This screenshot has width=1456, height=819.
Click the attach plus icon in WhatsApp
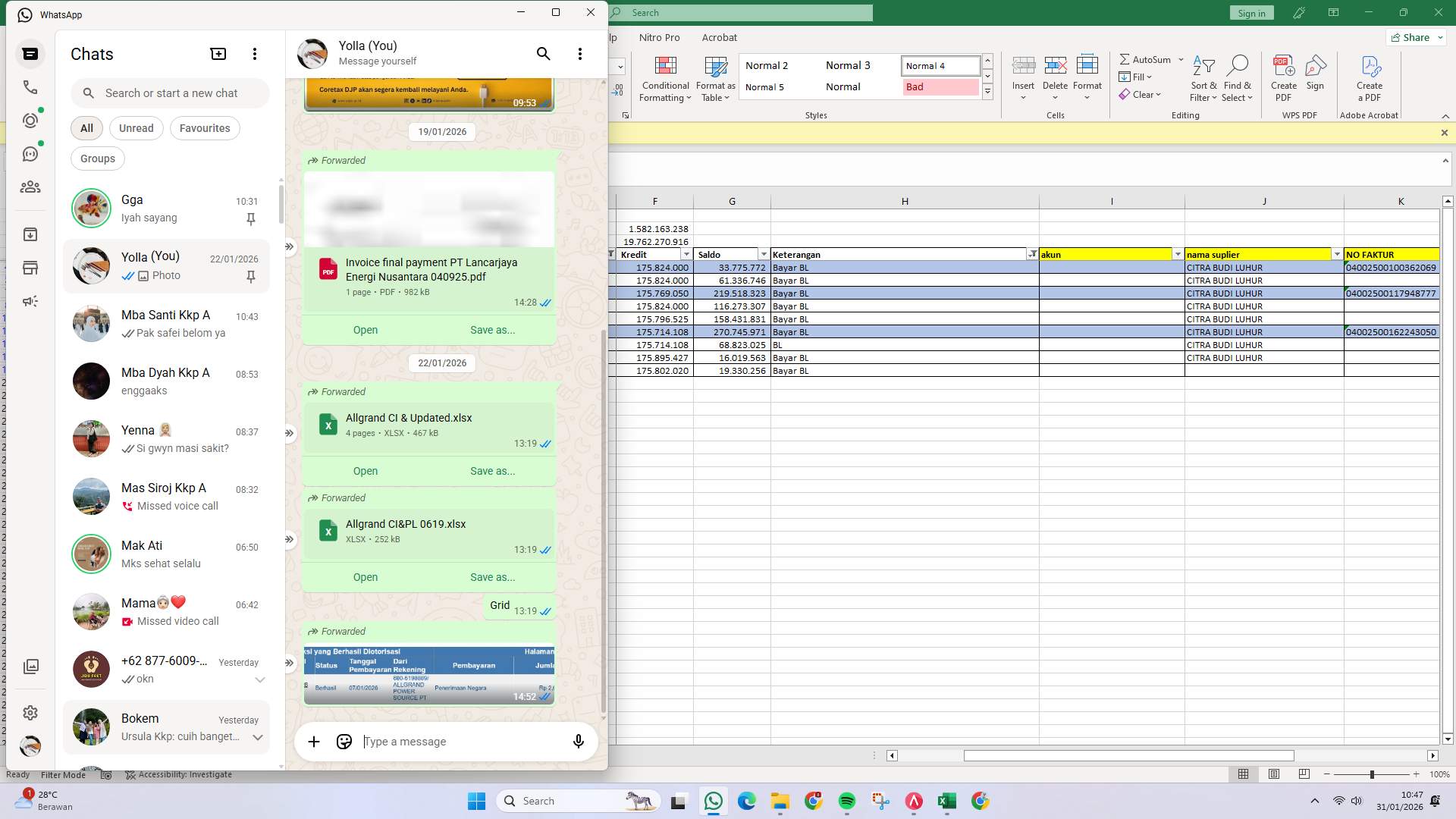314,741
